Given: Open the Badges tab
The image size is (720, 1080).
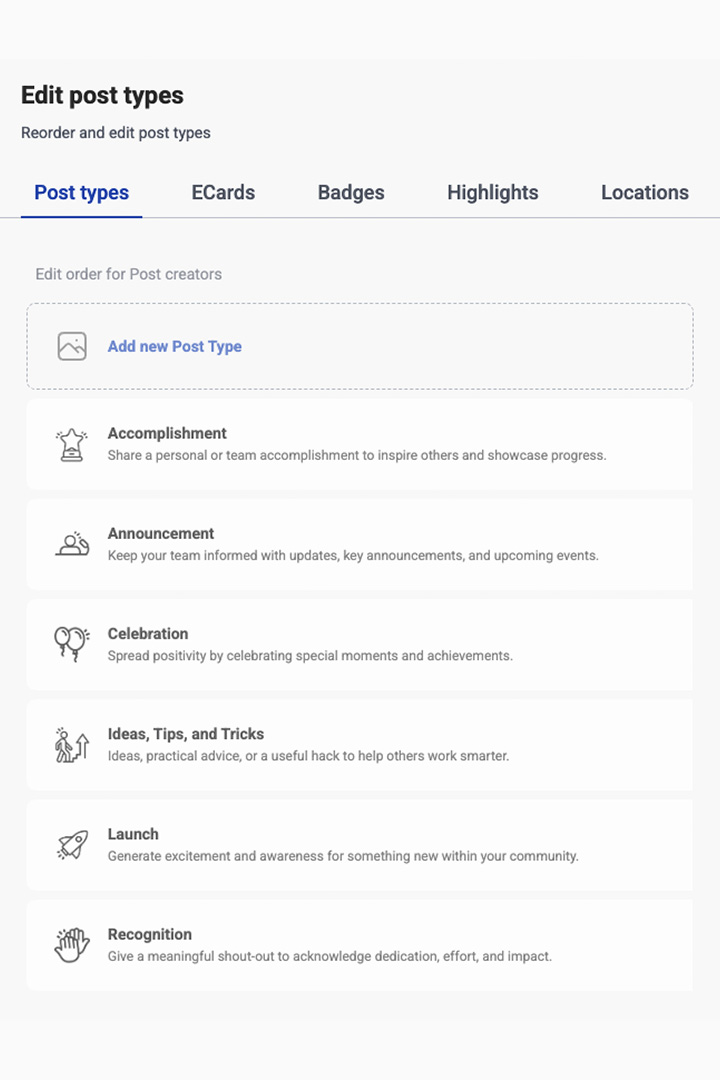Looking at the screenshot, I should pyautogui.click(x=351, y=192).
